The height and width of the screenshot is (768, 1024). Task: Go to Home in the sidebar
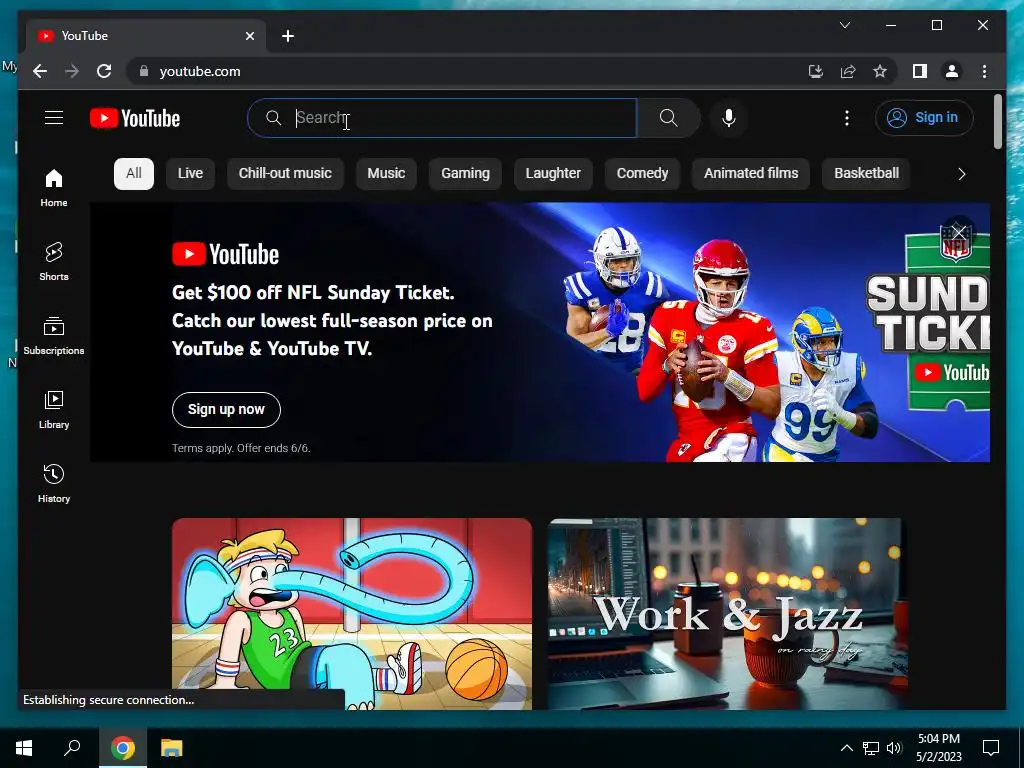pos(54,188)
